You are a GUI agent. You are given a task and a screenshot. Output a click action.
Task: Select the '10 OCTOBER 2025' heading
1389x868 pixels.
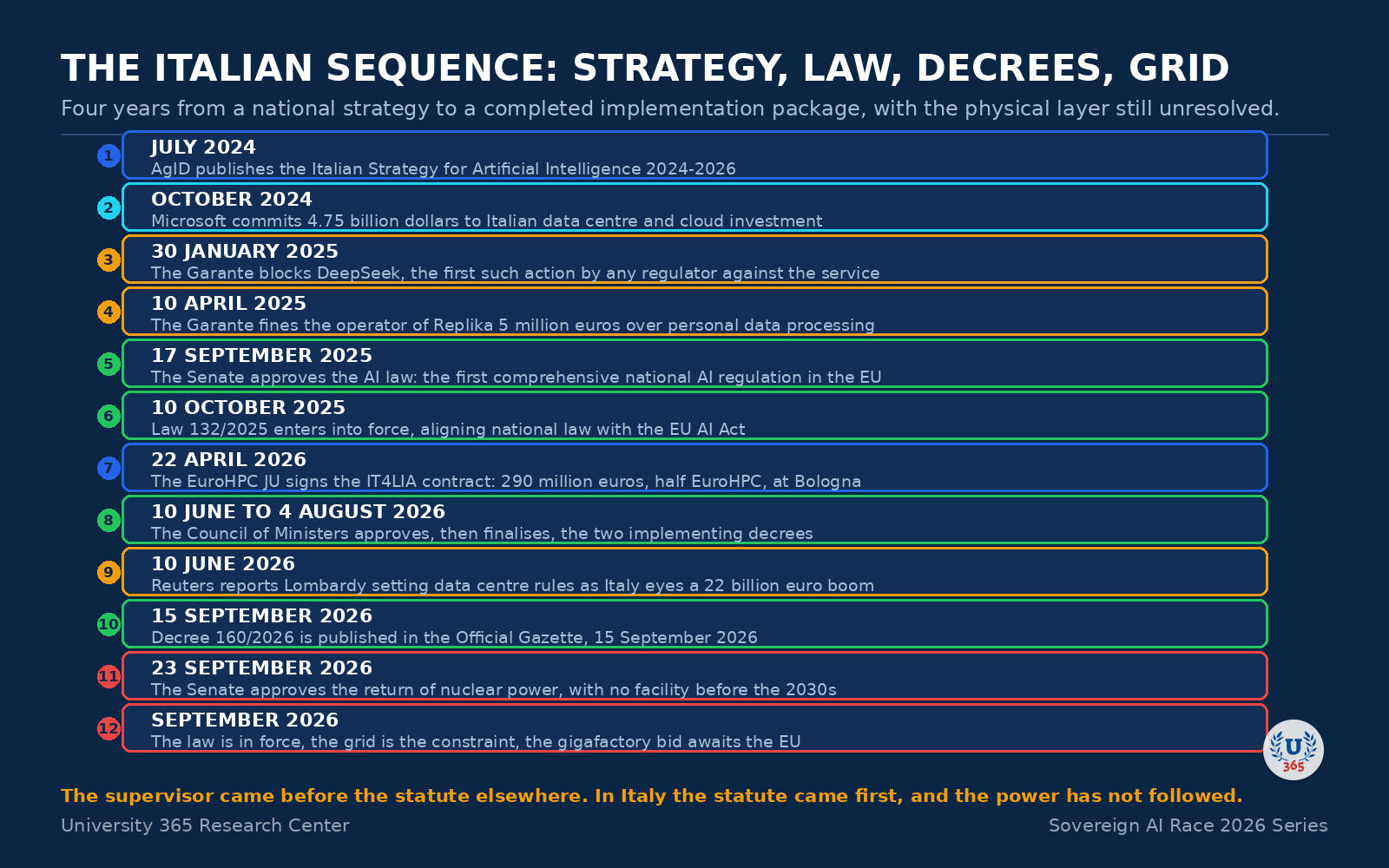248,408
